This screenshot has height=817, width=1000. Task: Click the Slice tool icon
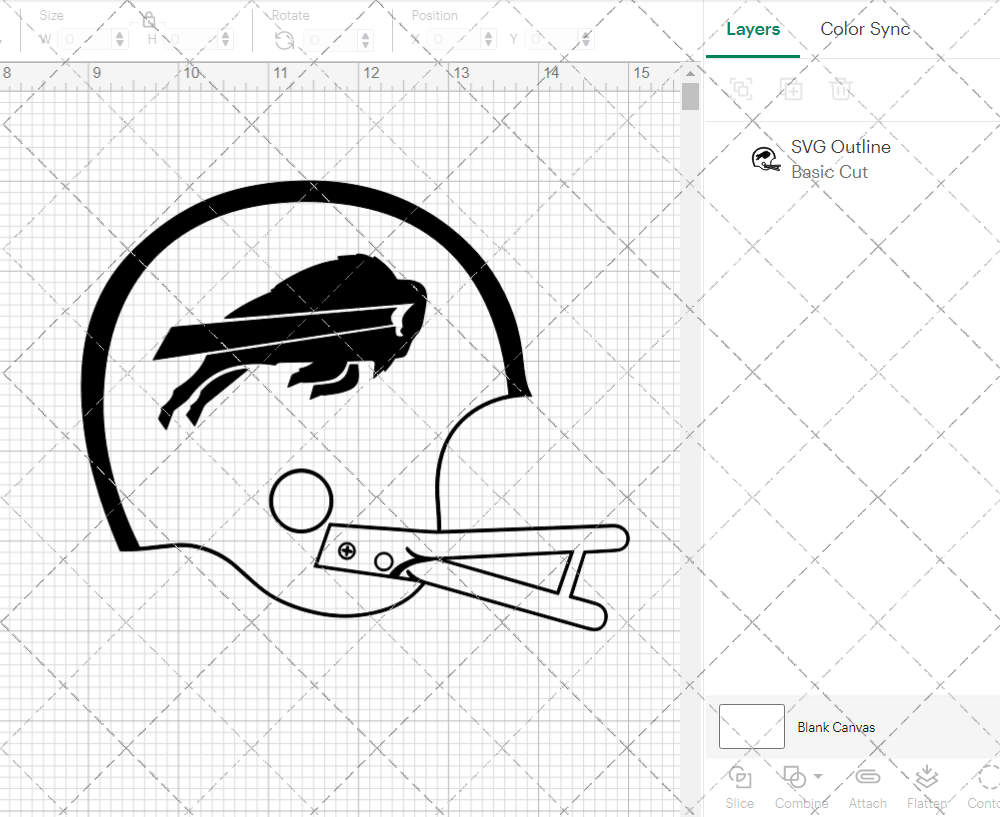tap(740, 777)
